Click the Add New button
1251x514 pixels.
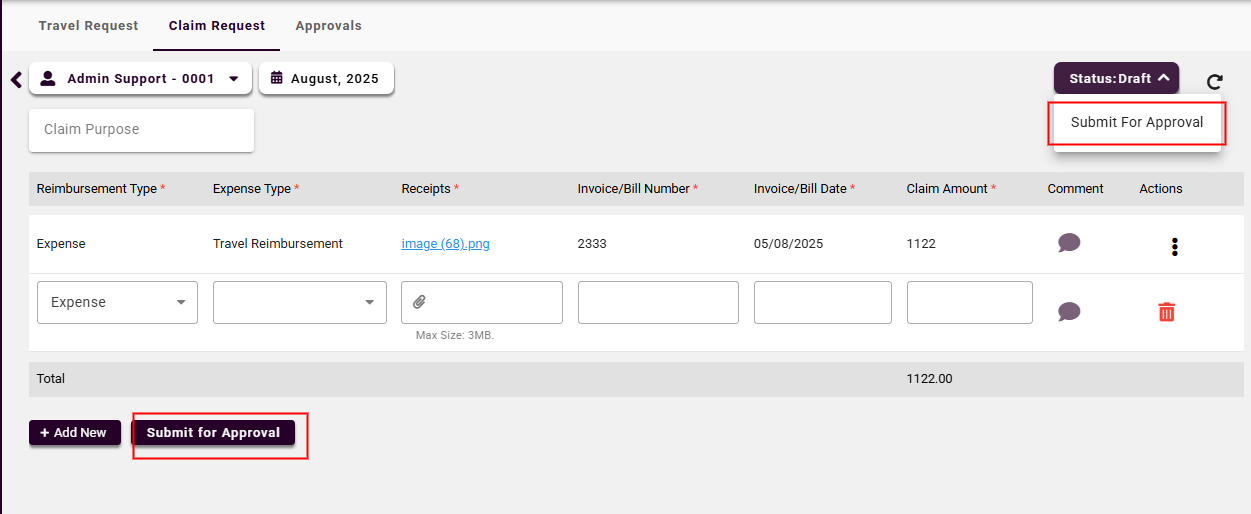[x=75, y=433]
